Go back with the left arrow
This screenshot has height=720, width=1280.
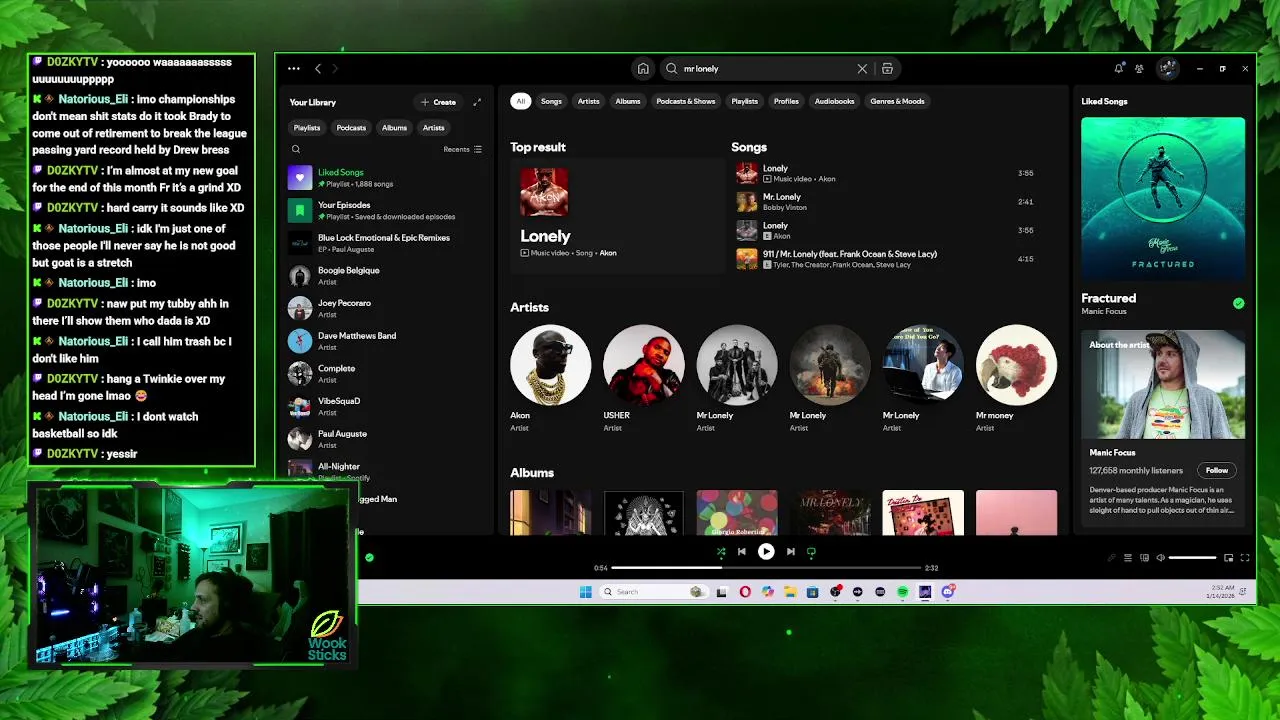318,69
